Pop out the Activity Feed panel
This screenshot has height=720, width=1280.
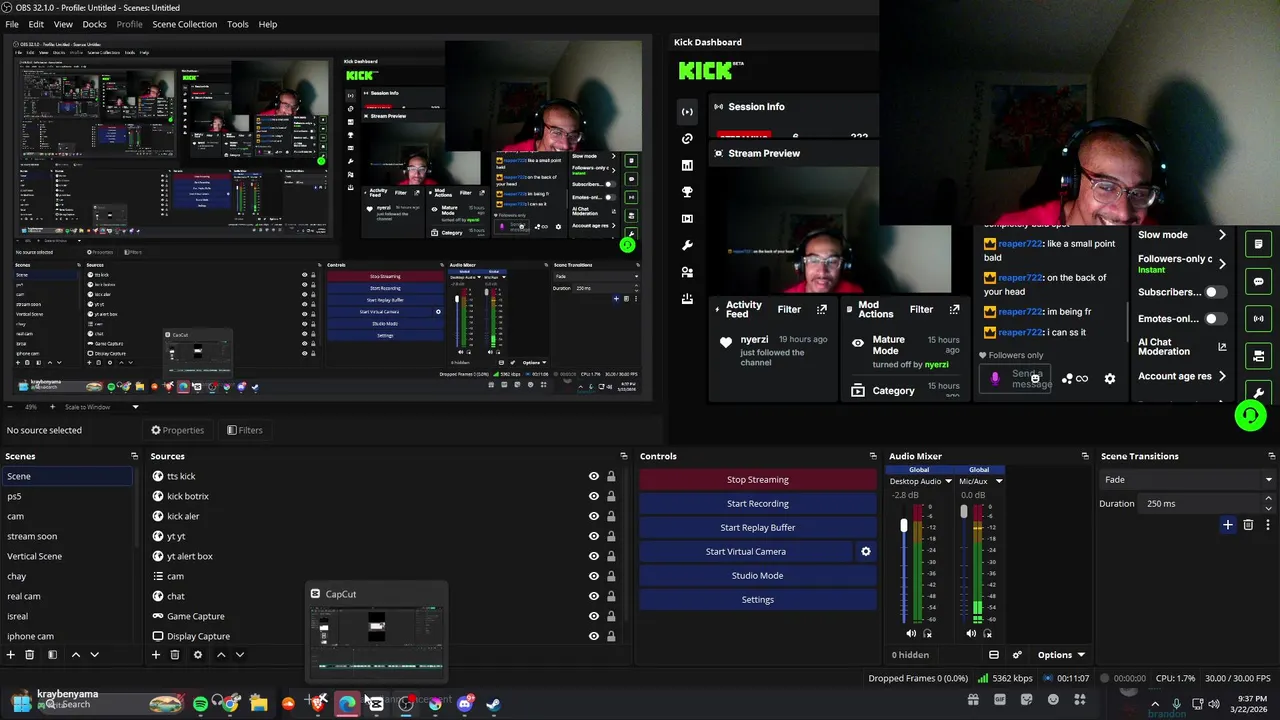822,310
